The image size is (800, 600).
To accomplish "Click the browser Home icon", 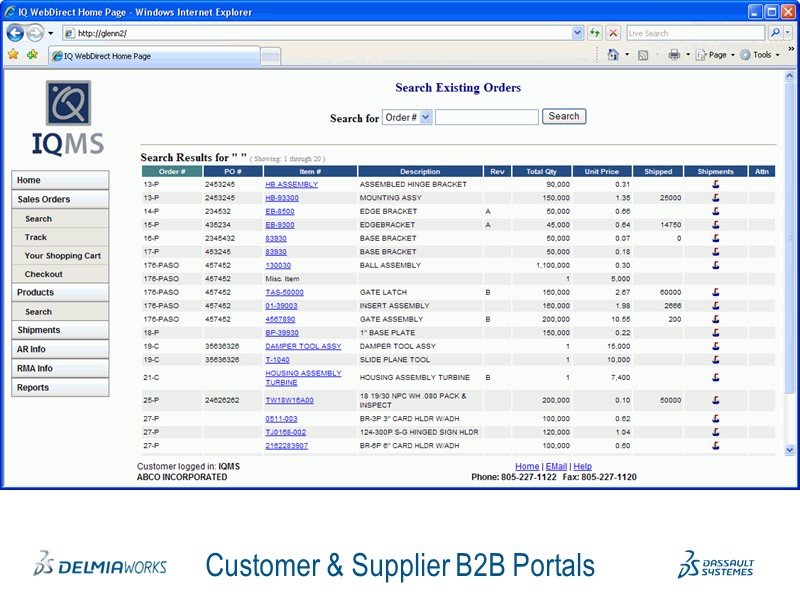I will coord(613,53).
